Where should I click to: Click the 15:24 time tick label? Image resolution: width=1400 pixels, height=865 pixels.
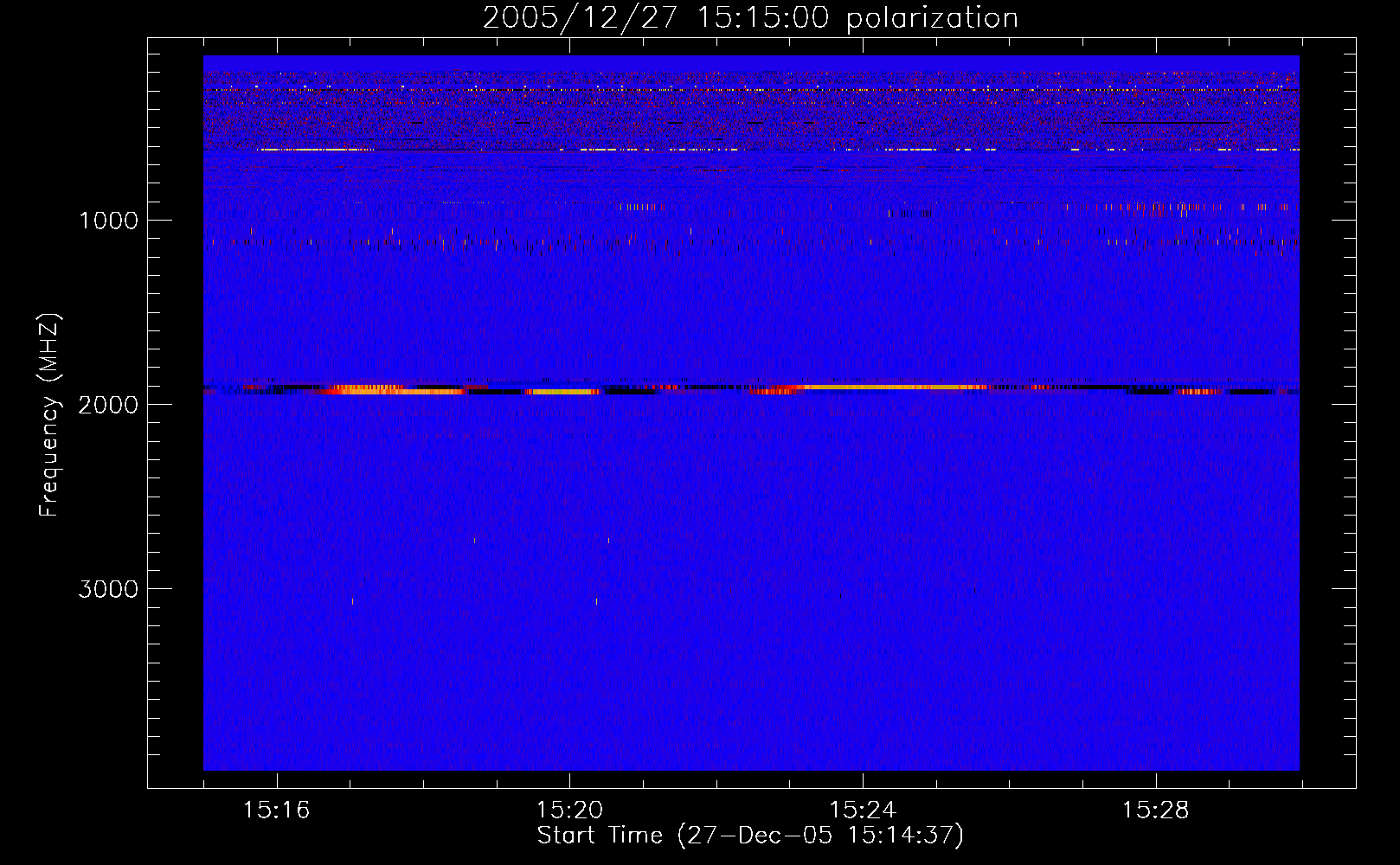(x=863, y=811)
